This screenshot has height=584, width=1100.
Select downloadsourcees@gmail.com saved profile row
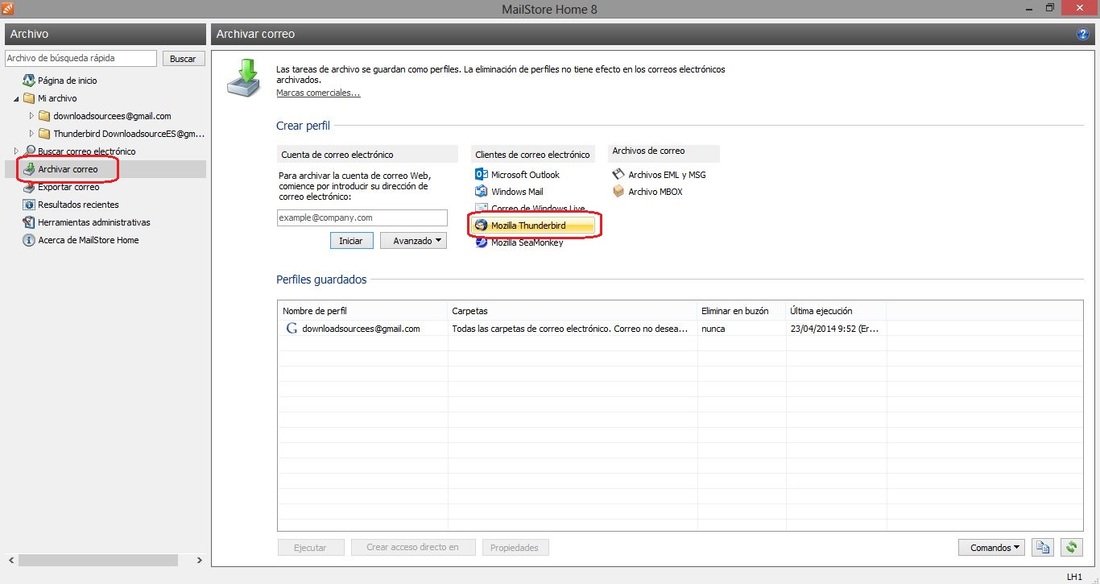pos(680,328)
